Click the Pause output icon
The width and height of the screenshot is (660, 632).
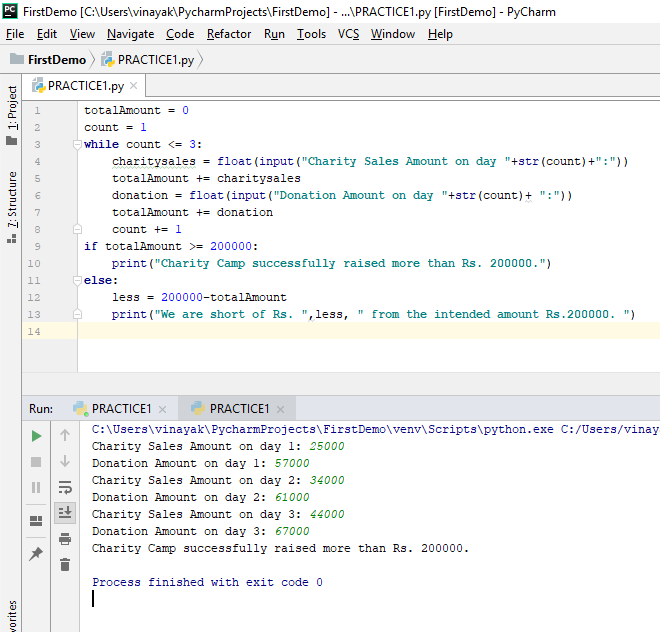pyautogui.click(x=36, y=488)
